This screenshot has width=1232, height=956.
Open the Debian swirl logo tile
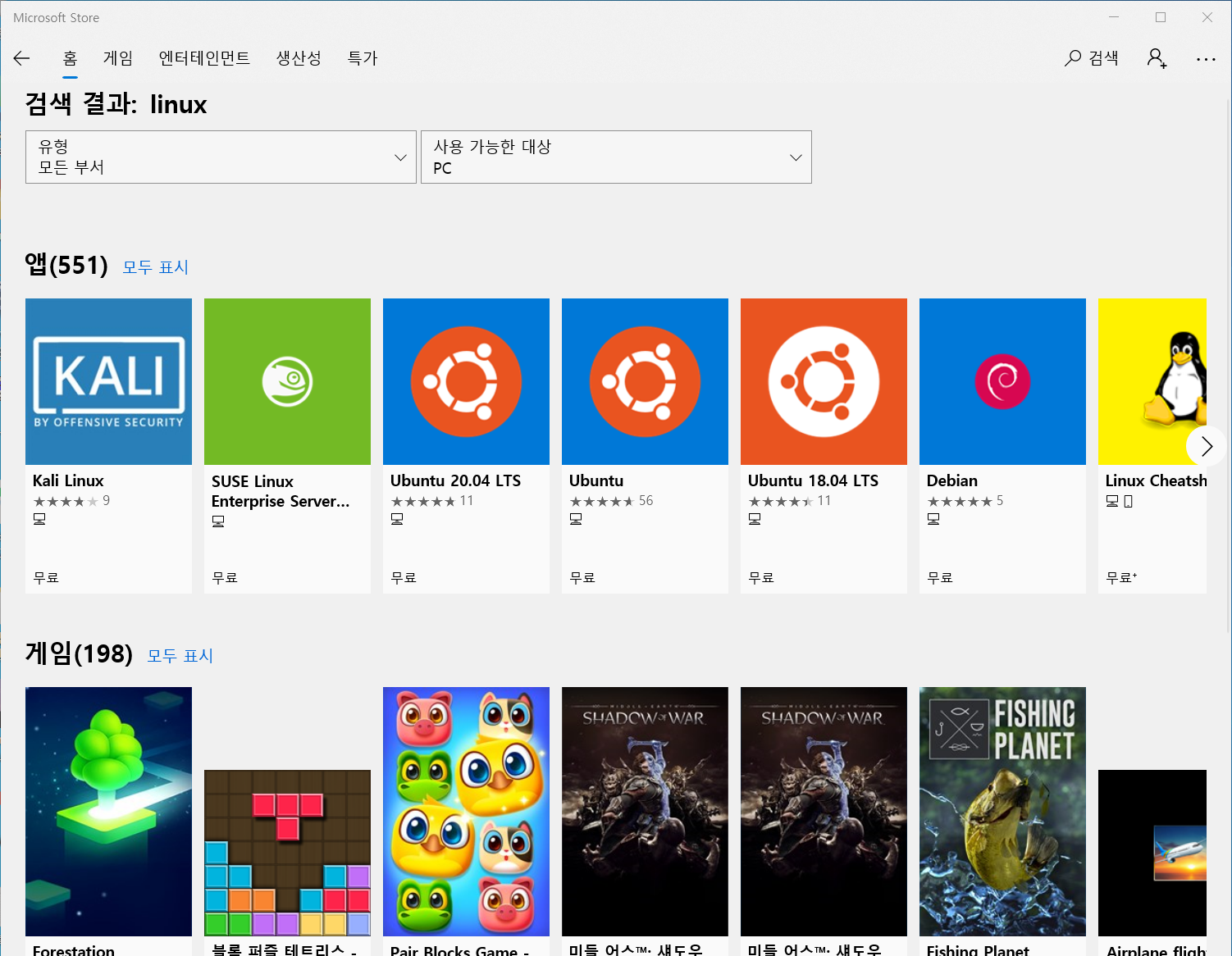[1002, 381]
